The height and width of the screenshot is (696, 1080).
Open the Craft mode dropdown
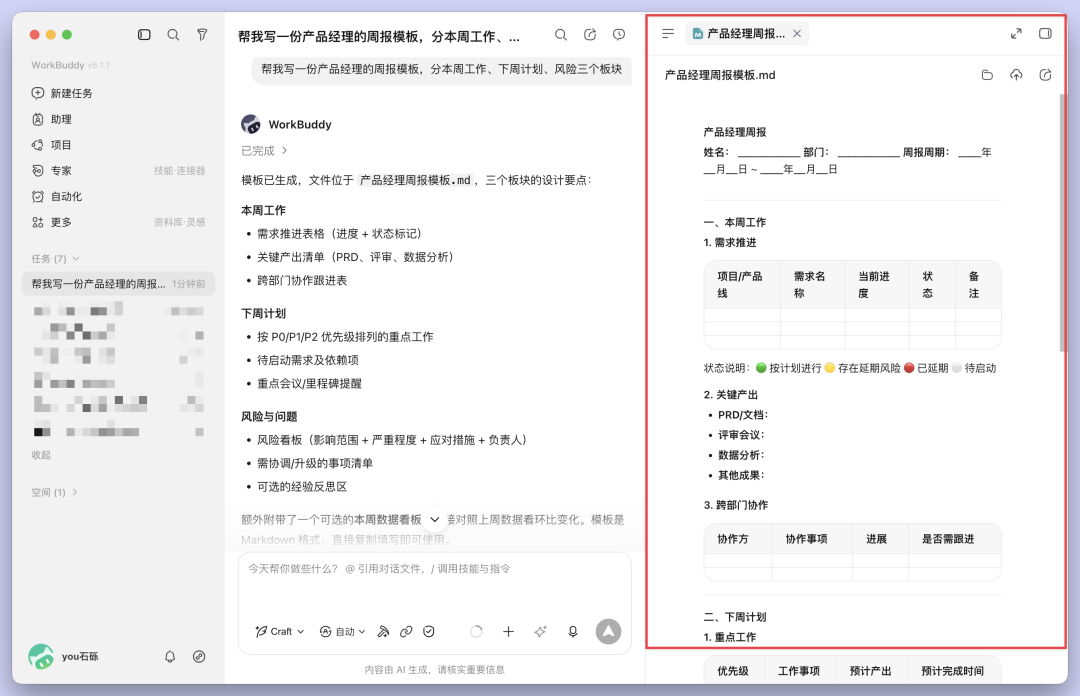click(280, 632)
